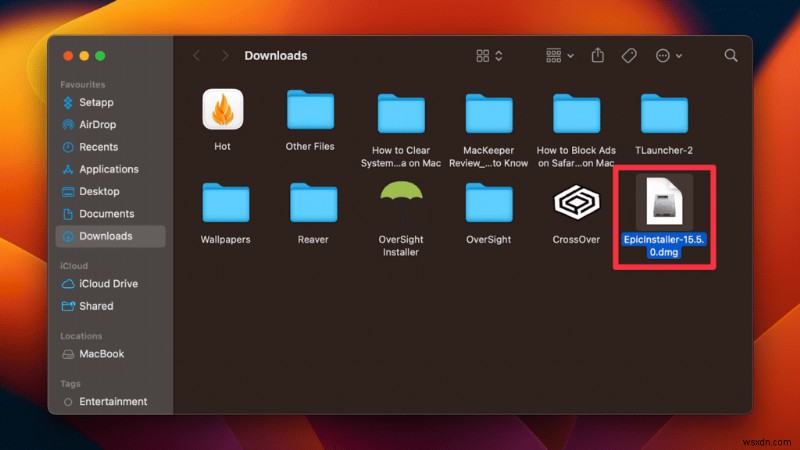Click the "OverSight Installer" name label
The image size is (800, 450).
click(401, 246)
